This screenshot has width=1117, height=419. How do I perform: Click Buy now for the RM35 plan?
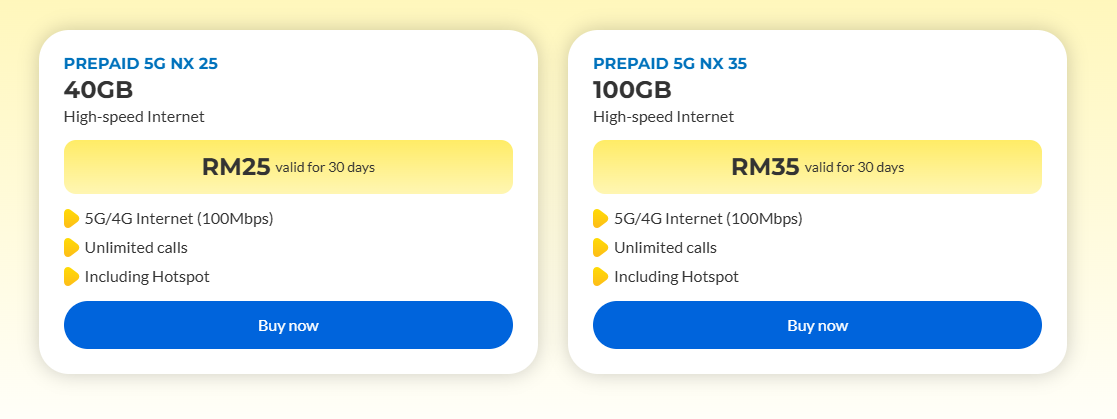click(817, 325)
